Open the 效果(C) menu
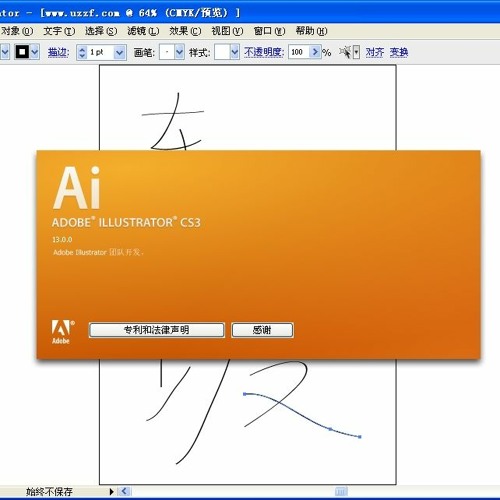The height and width of the screenshot is (500, 500). pos(185,31)
